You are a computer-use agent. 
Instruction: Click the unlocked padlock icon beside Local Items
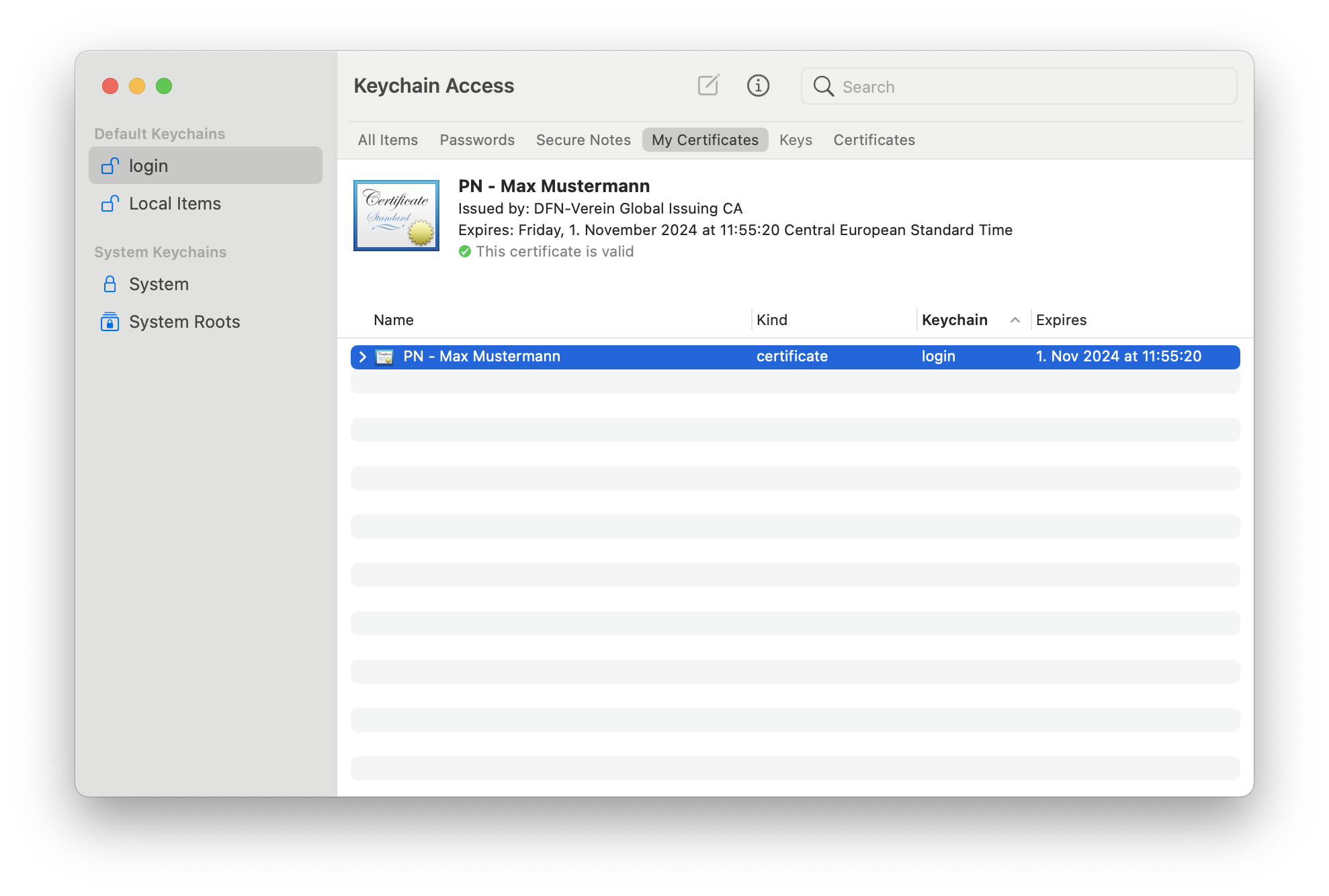coord(110,203)
